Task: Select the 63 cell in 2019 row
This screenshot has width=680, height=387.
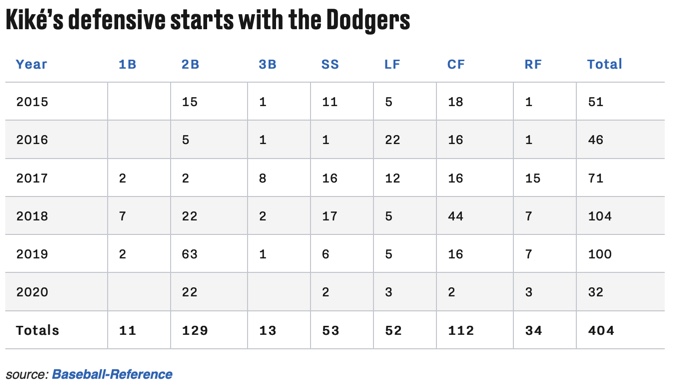Action: click(x=190, y=254)
